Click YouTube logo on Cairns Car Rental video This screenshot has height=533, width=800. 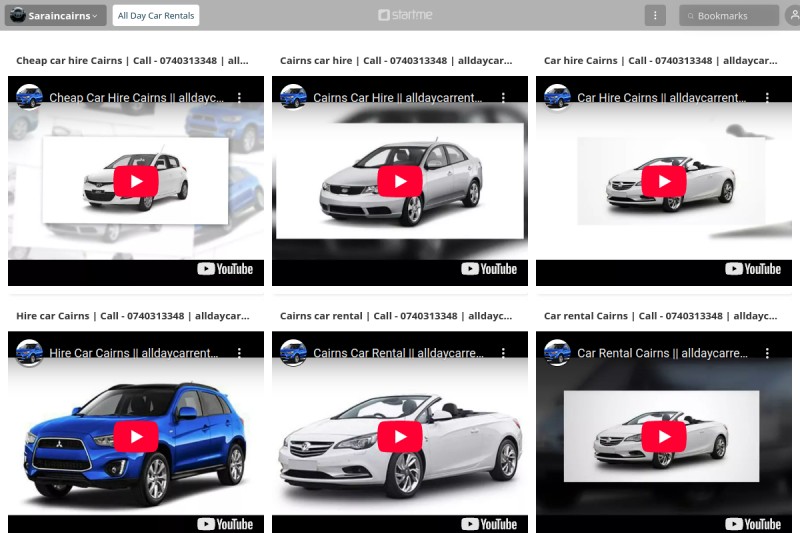point(489,524)
